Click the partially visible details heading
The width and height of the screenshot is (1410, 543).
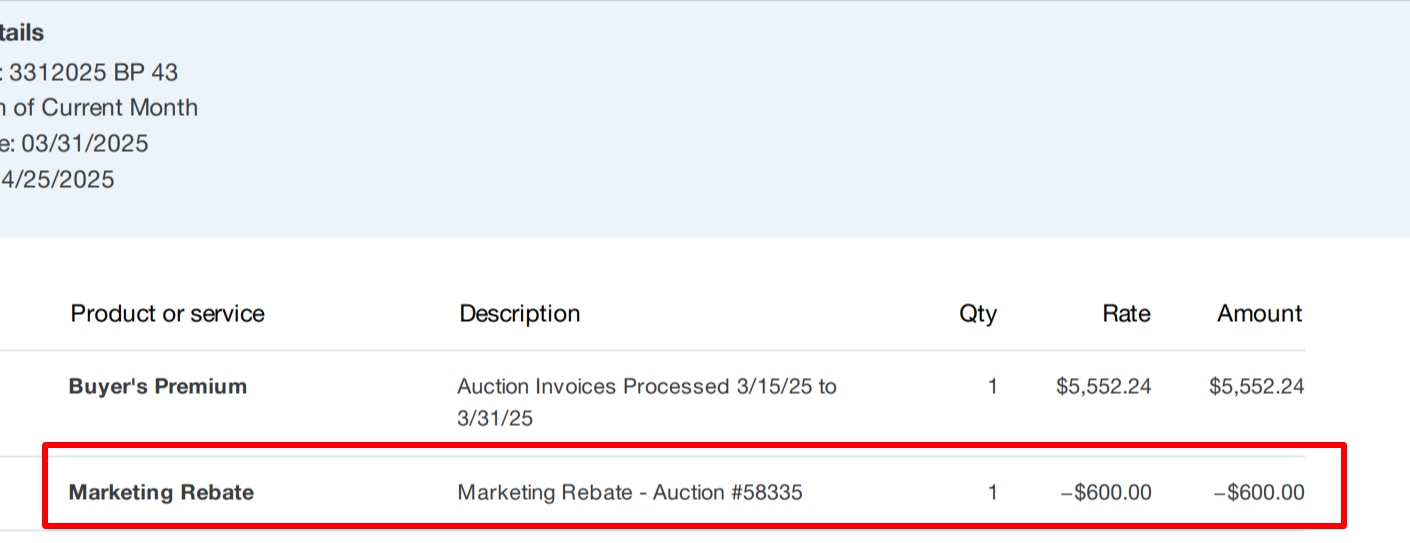coord(21,33)
